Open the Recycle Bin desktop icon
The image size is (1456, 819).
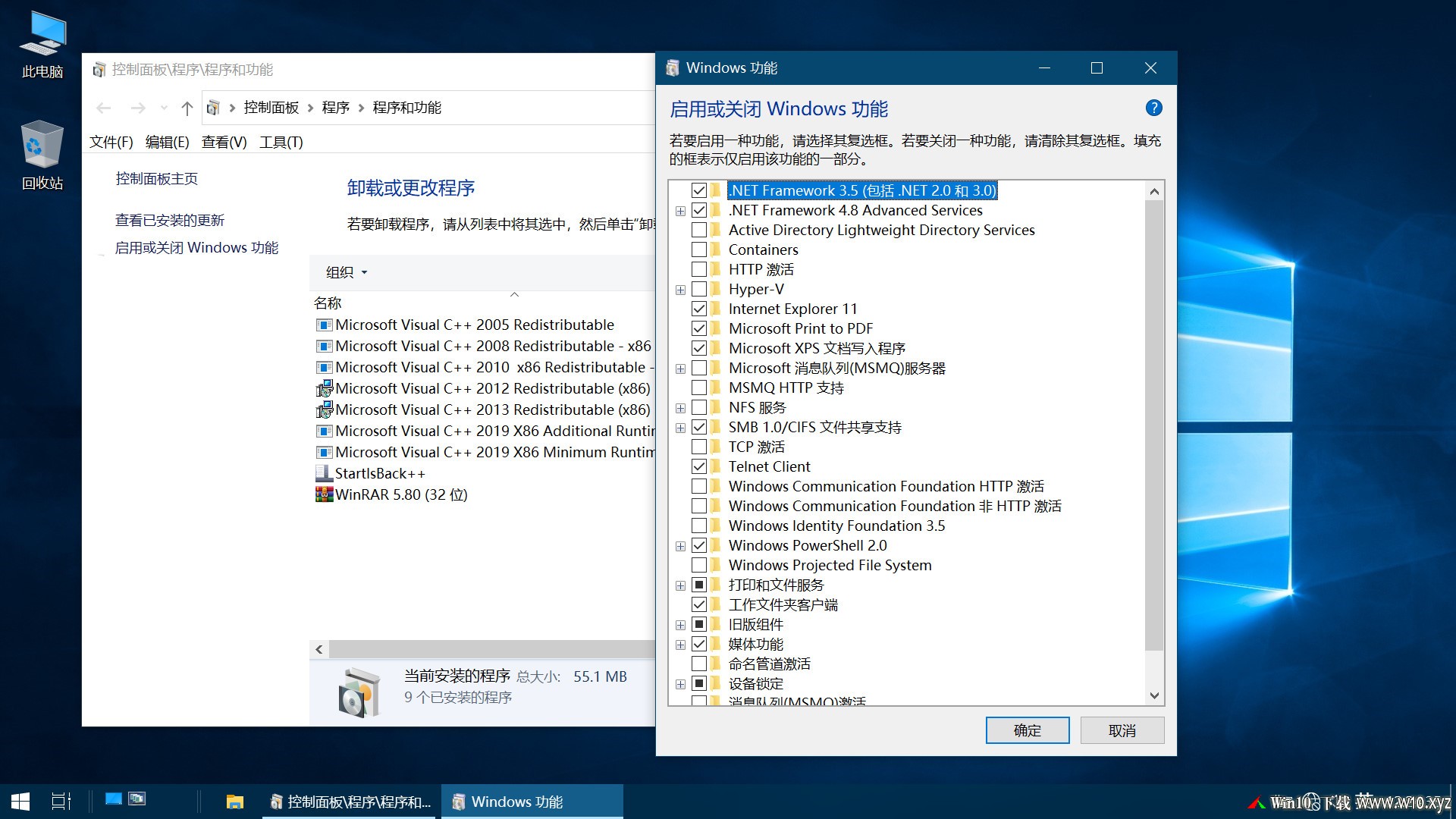42,155
